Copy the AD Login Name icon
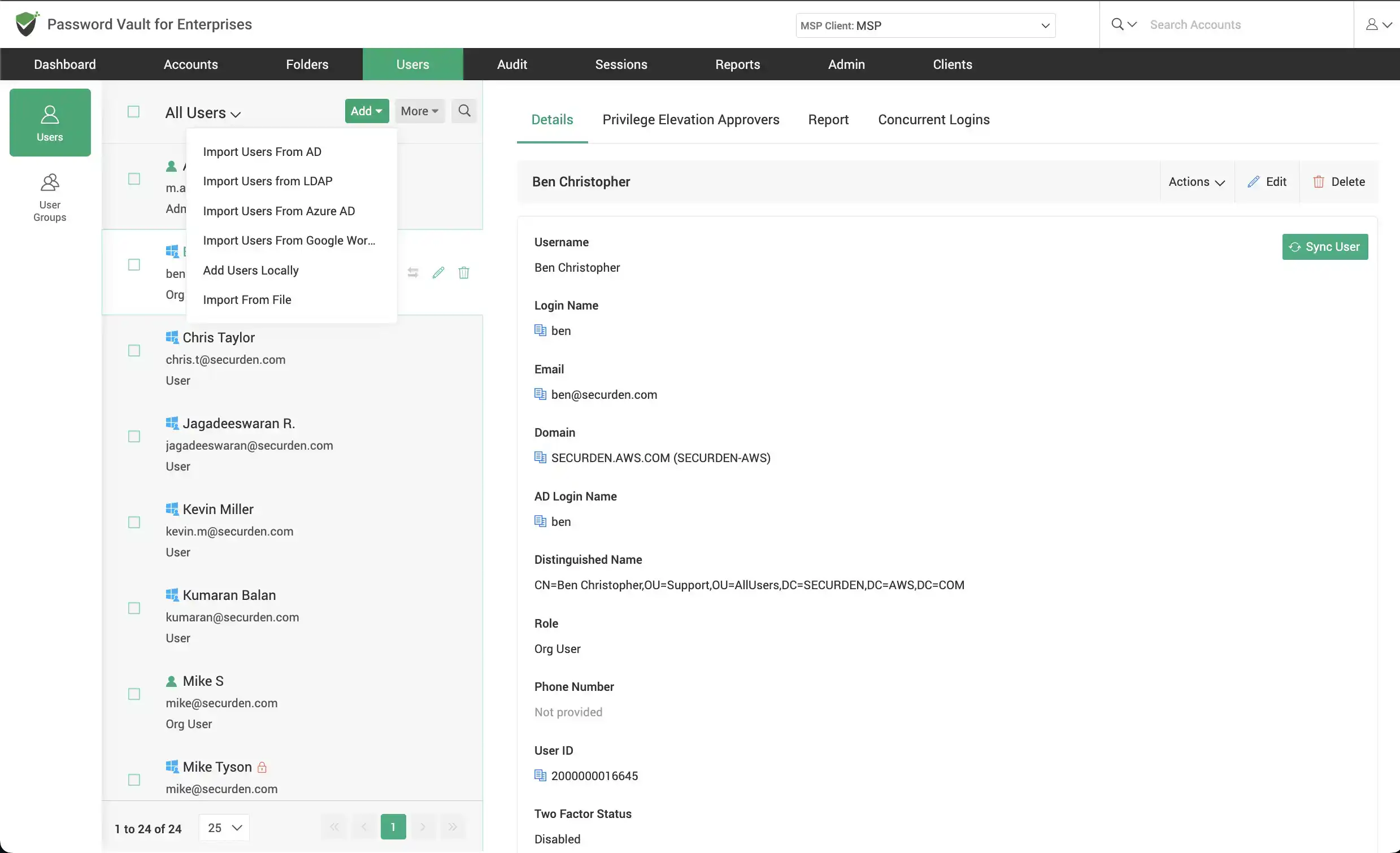 tap(540, 521)
